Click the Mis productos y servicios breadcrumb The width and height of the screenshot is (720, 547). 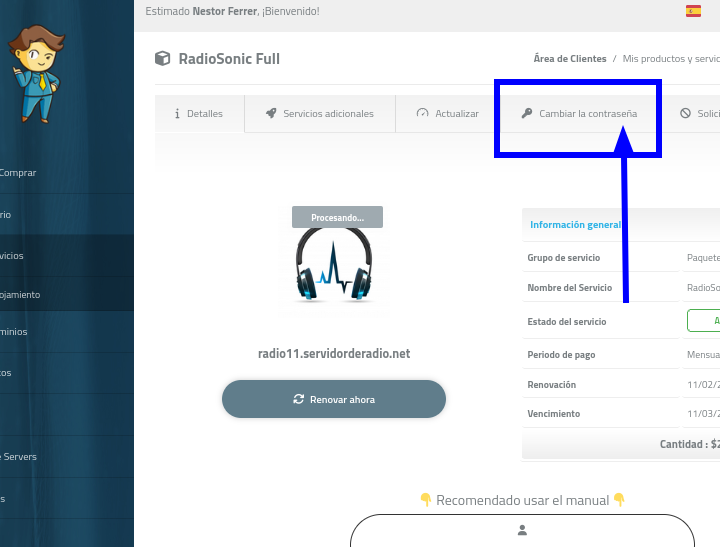(x=671, y=59)
